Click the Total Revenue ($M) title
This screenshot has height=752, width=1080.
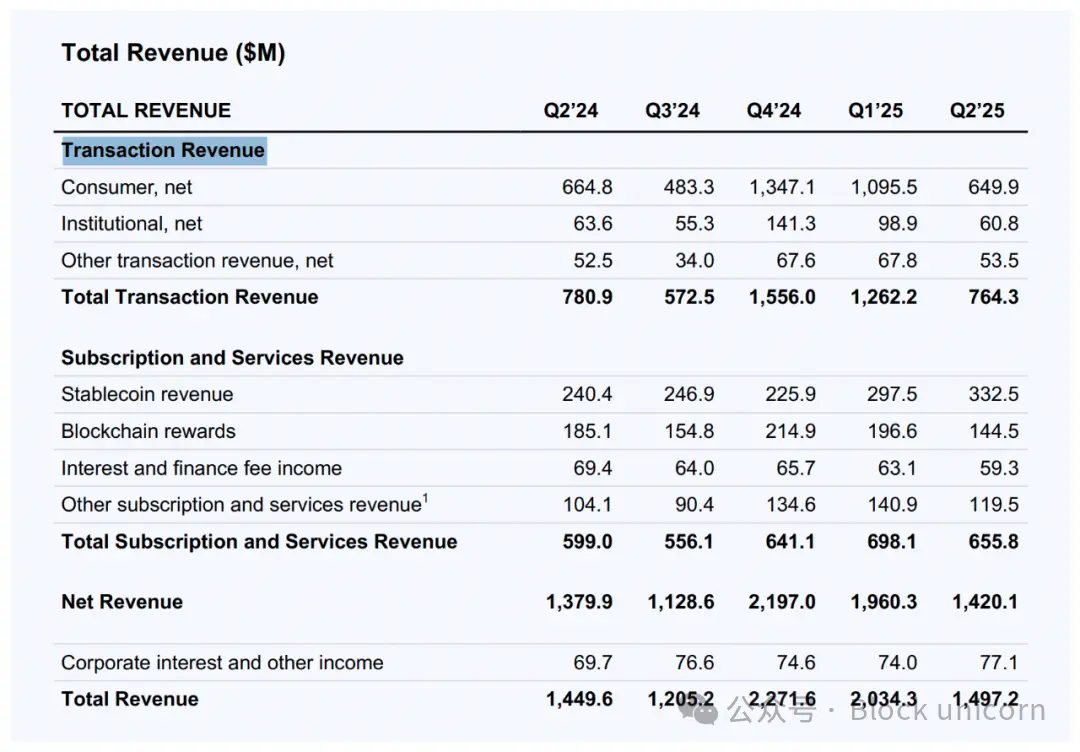click(173, 53)
